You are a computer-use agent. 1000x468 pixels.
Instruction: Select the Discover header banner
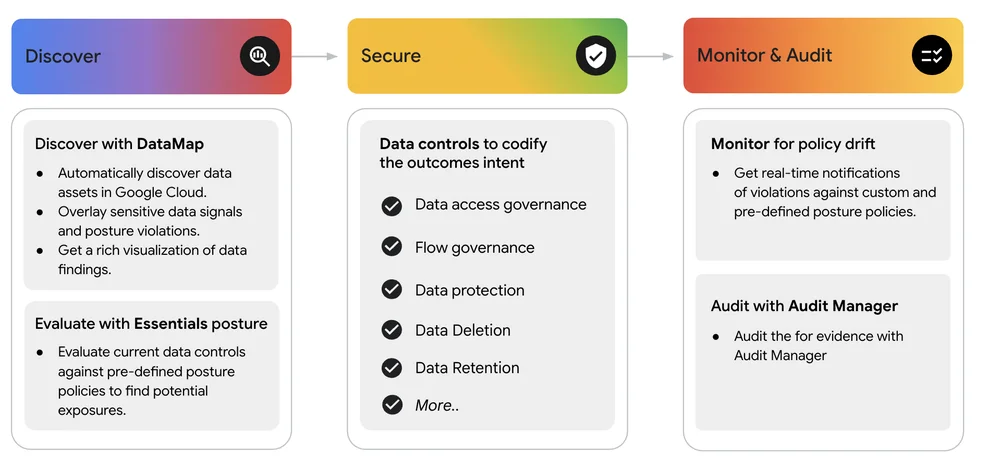[x=151, y=56]
